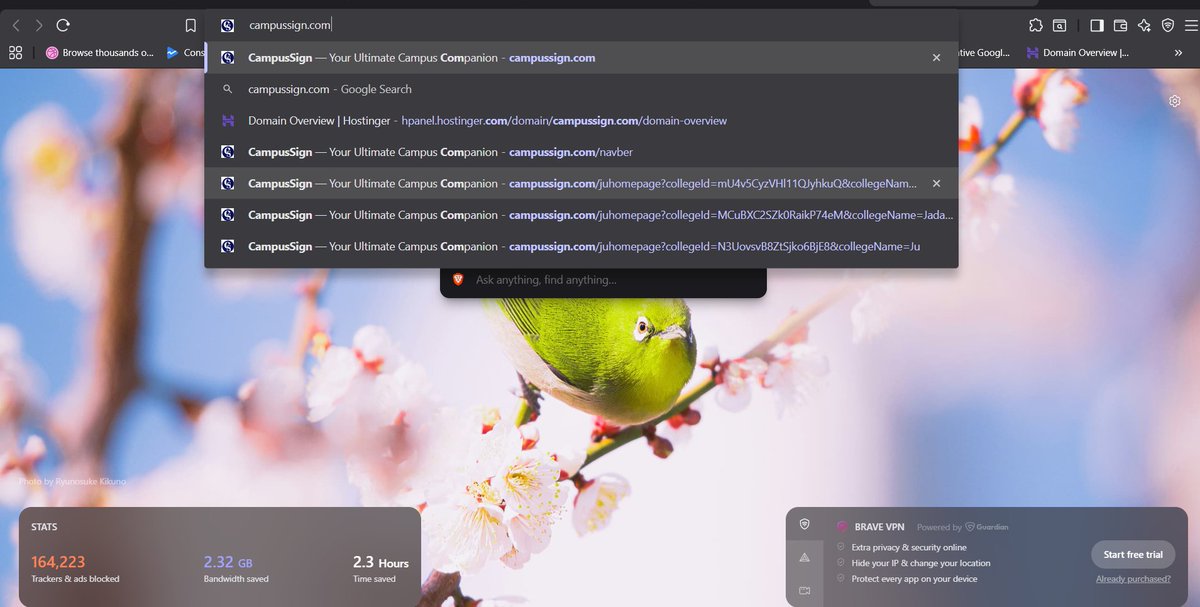
Task: Open the Hostinger Domain Overview suggestion
Action: click(580, 120)
